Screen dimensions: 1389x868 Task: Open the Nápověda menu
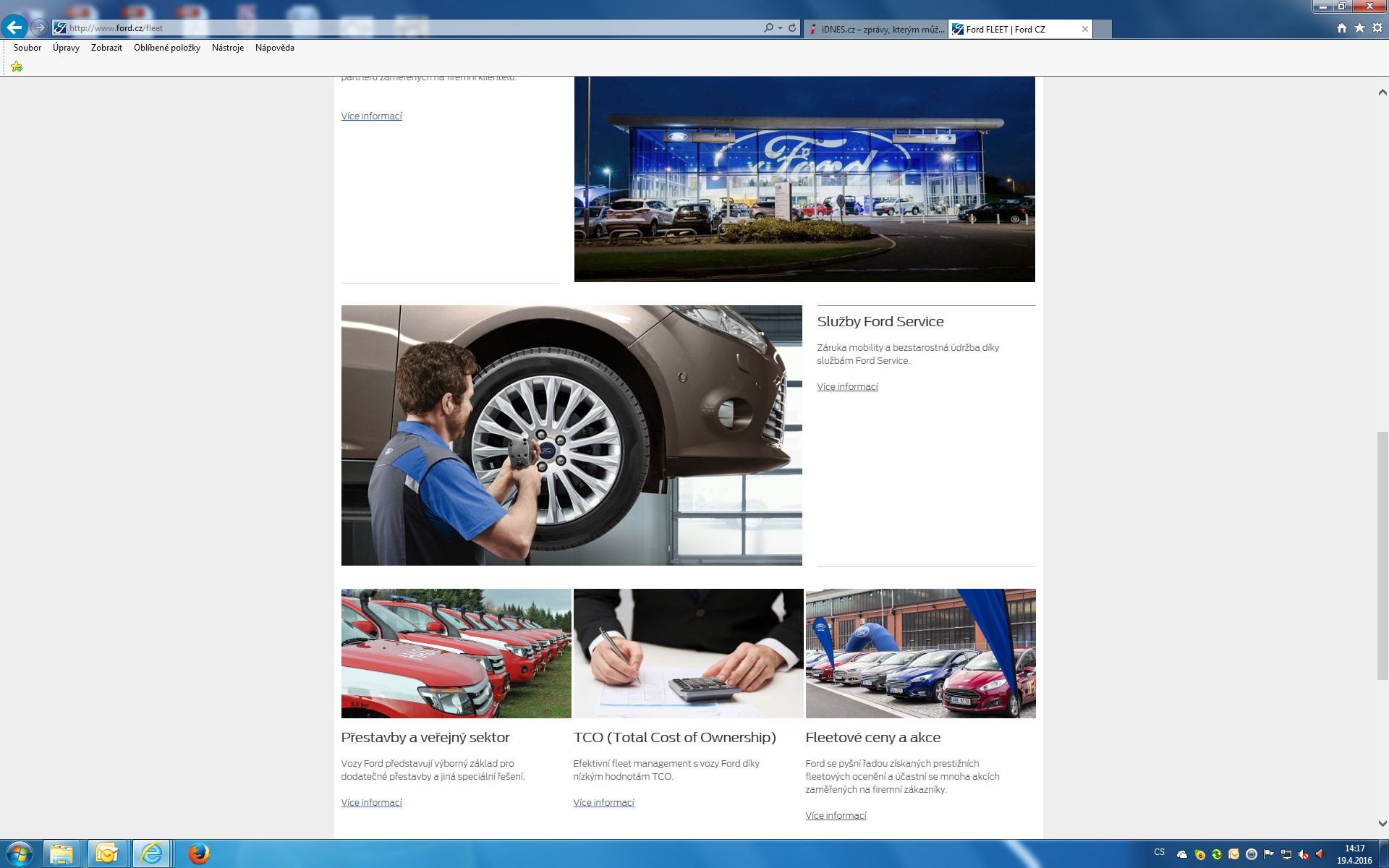coord(275,48)
